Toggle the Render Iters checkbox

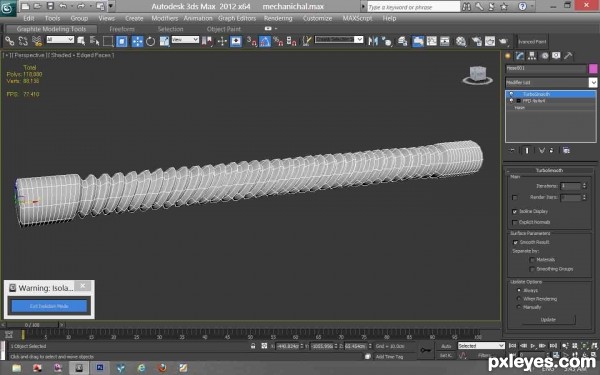(x=515, y=197)
